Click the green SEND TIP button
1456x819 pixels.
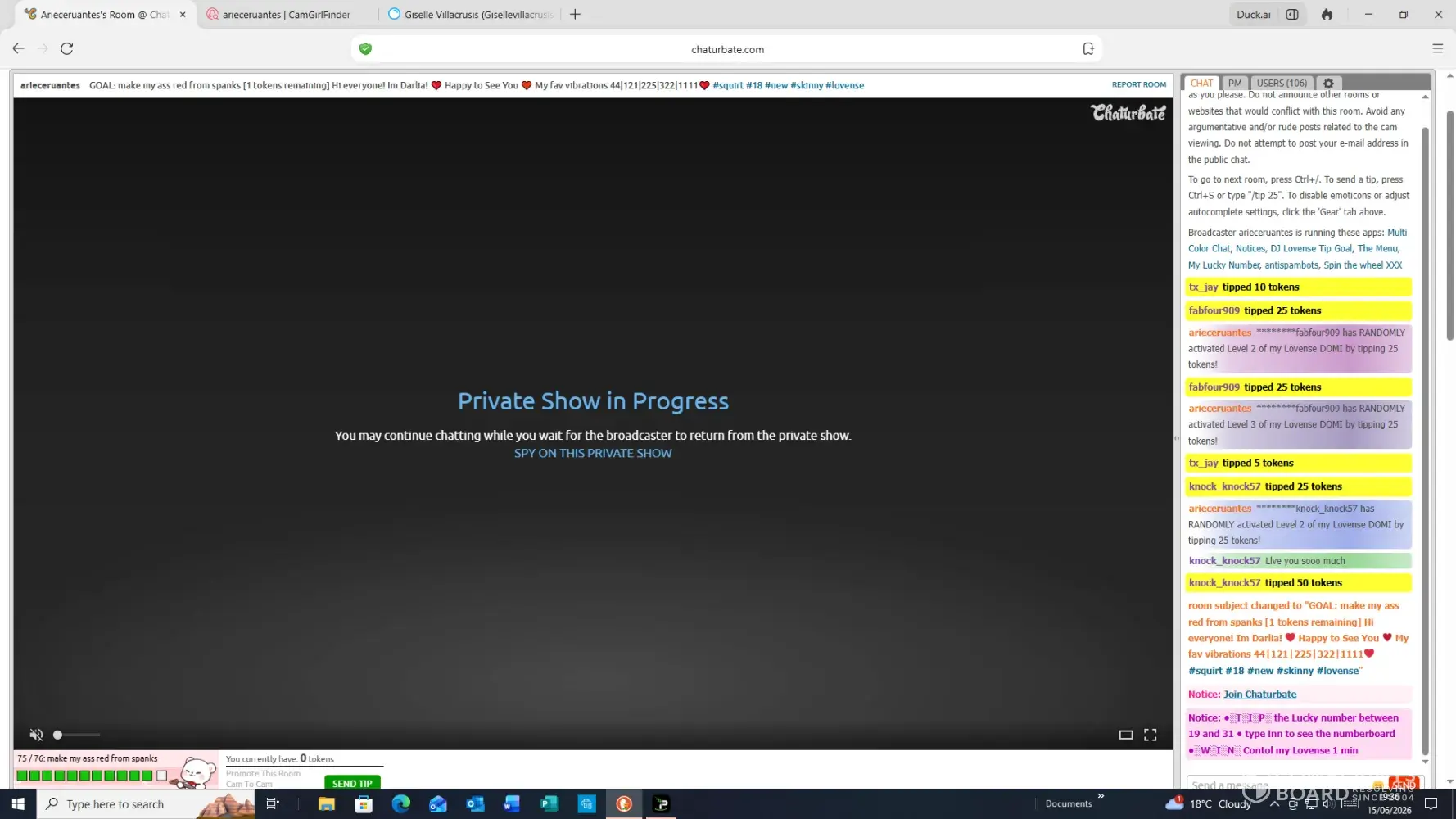coord(352,783)
